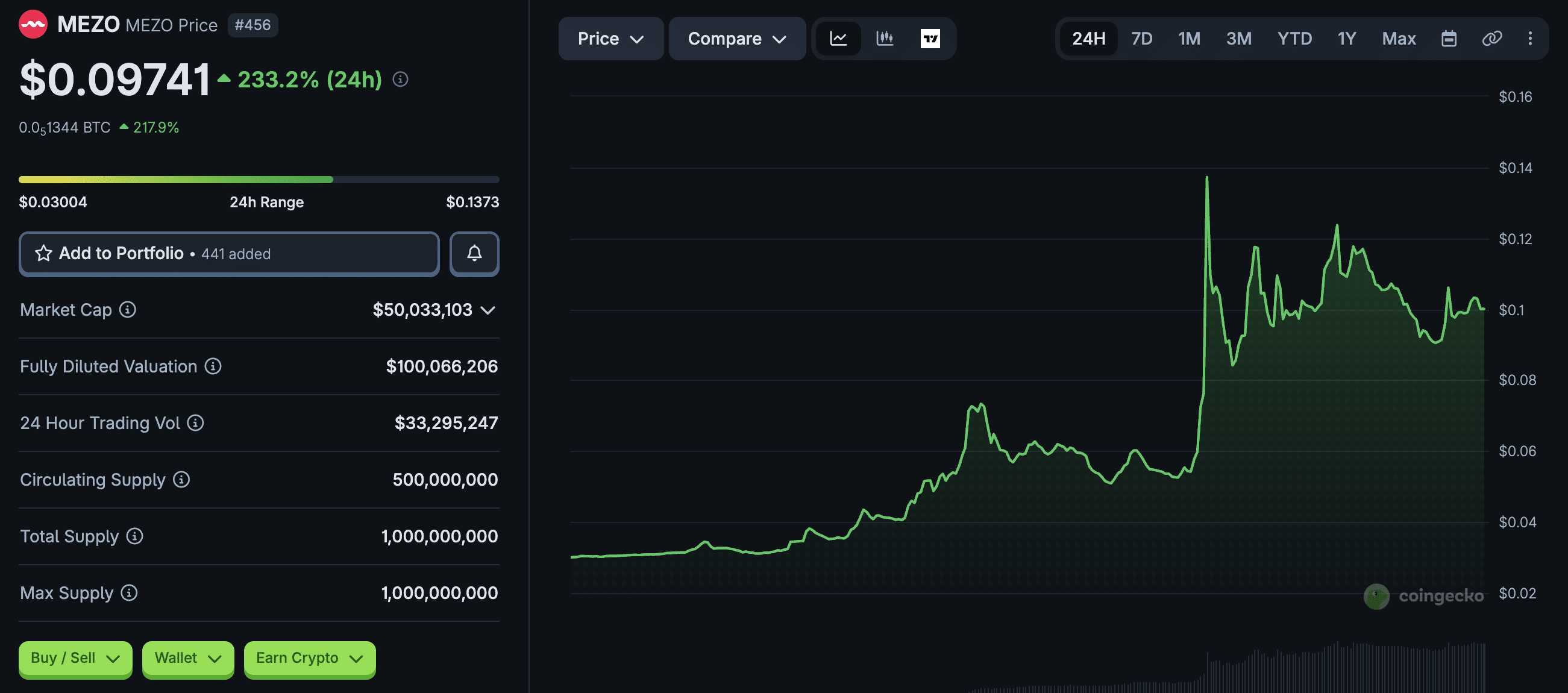Open Buy / Sell dropdown button
This screenshot has height=693, width=1568.
[75, 658]
